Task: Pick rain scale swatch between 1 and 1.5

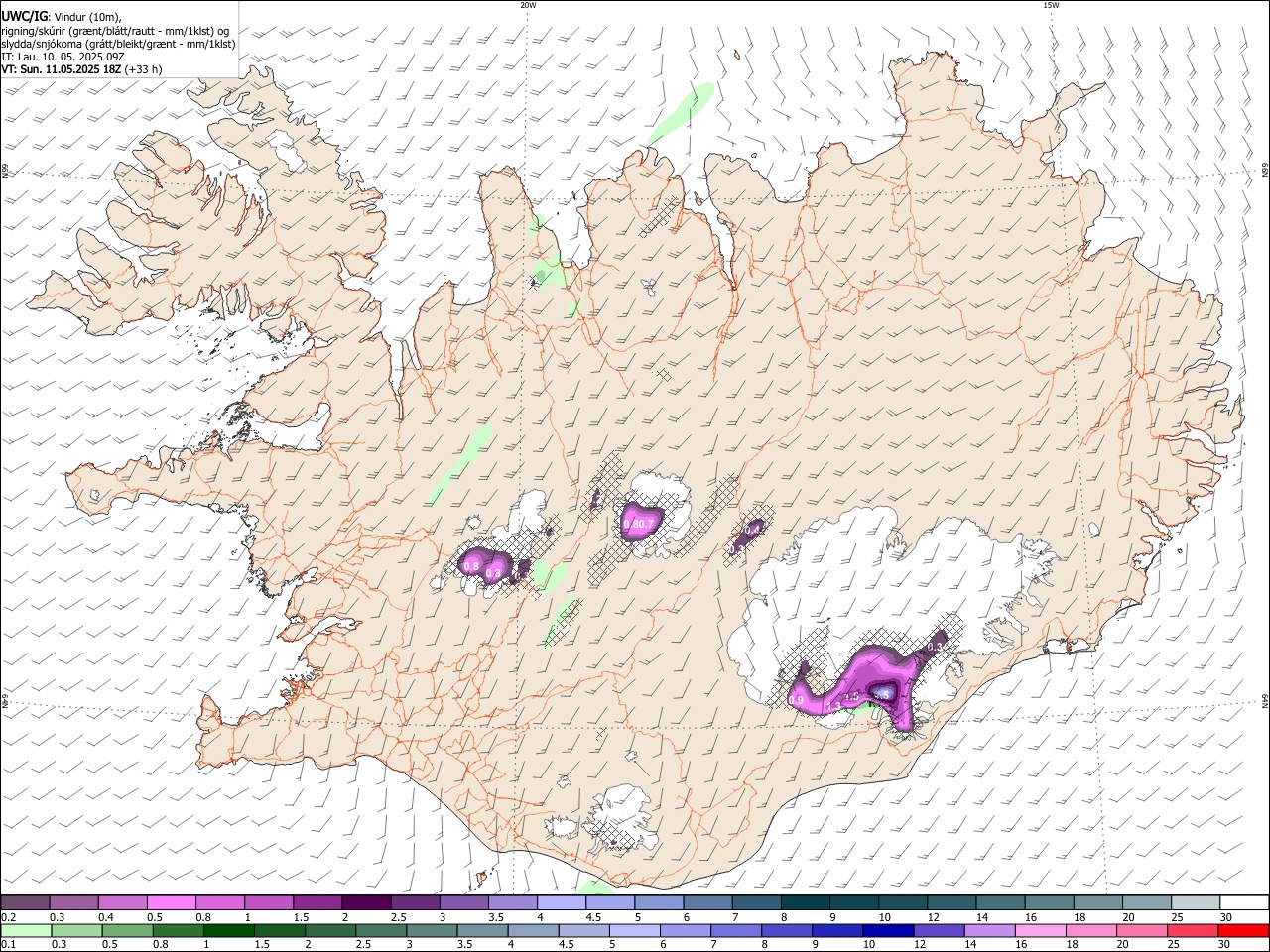Action: [228, 931]
